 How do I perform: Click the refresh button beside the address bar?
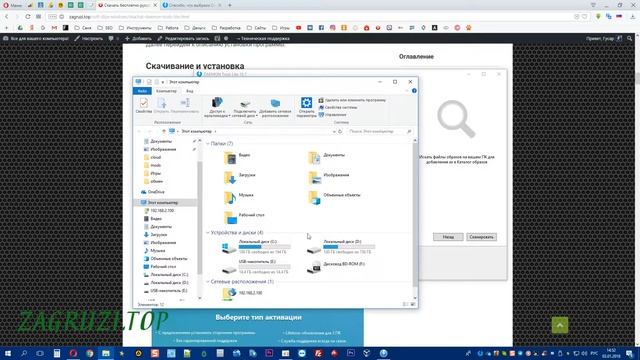[340, 131]
